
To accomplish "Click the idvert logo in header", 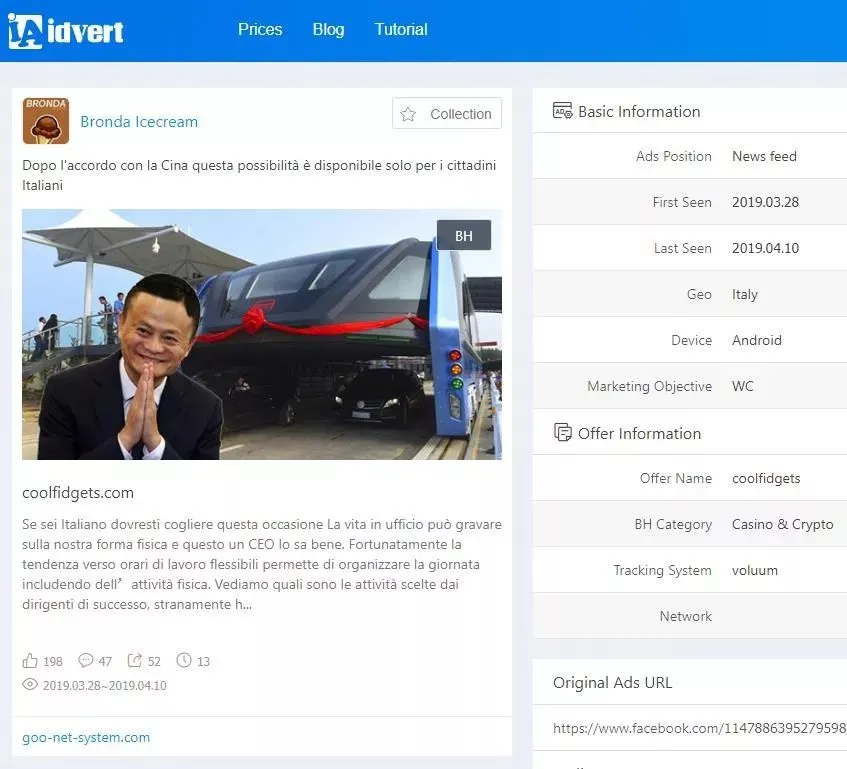I will (x=65, y=31).
